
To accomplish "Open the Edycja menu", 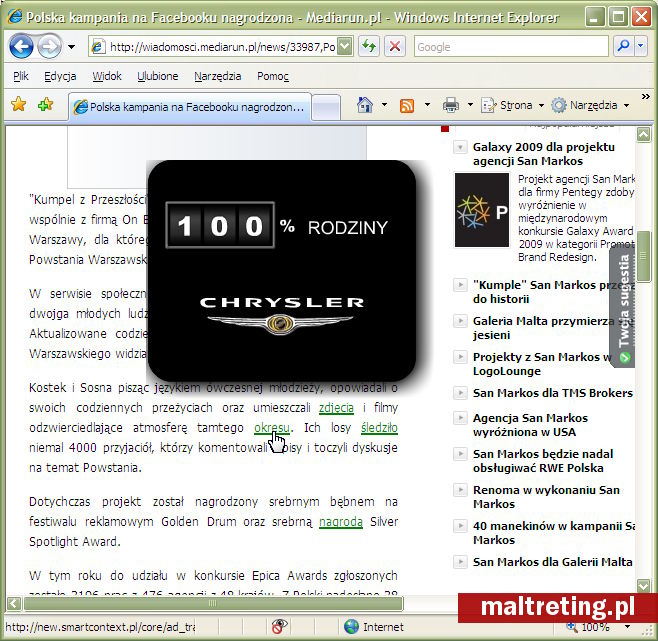I will click(60, 76).
